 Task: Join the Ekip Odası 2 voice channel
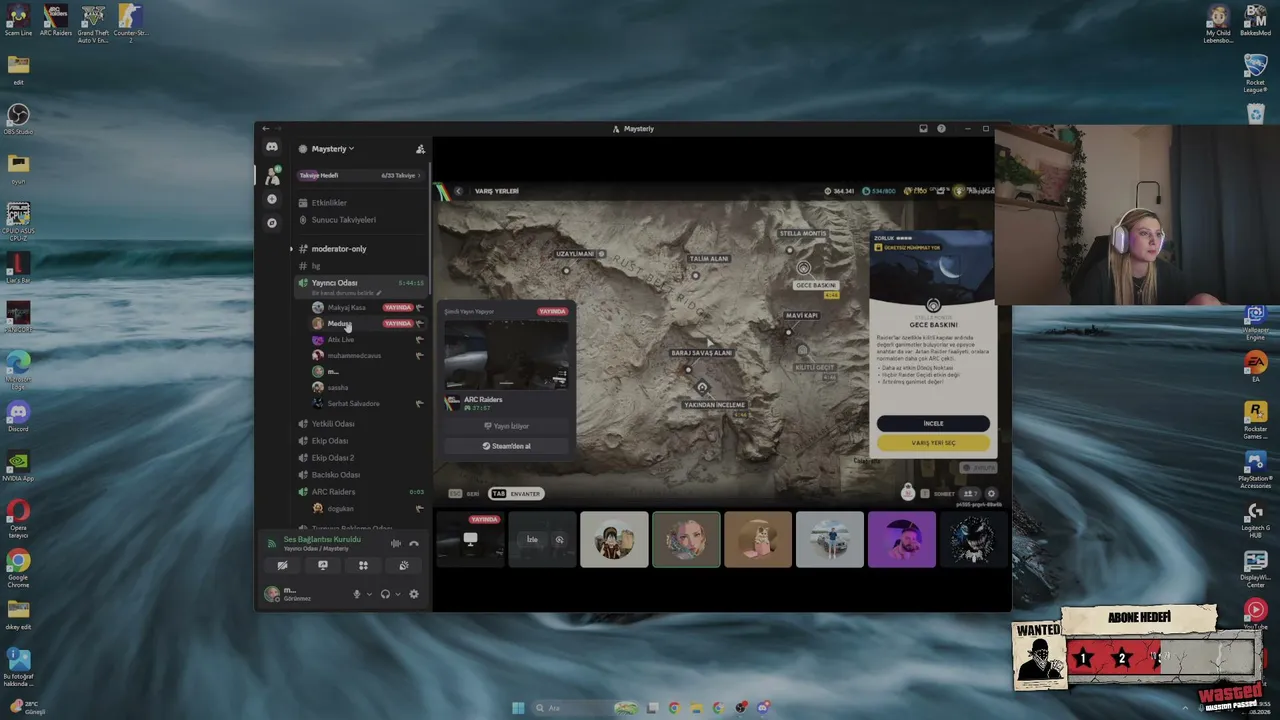332,458
